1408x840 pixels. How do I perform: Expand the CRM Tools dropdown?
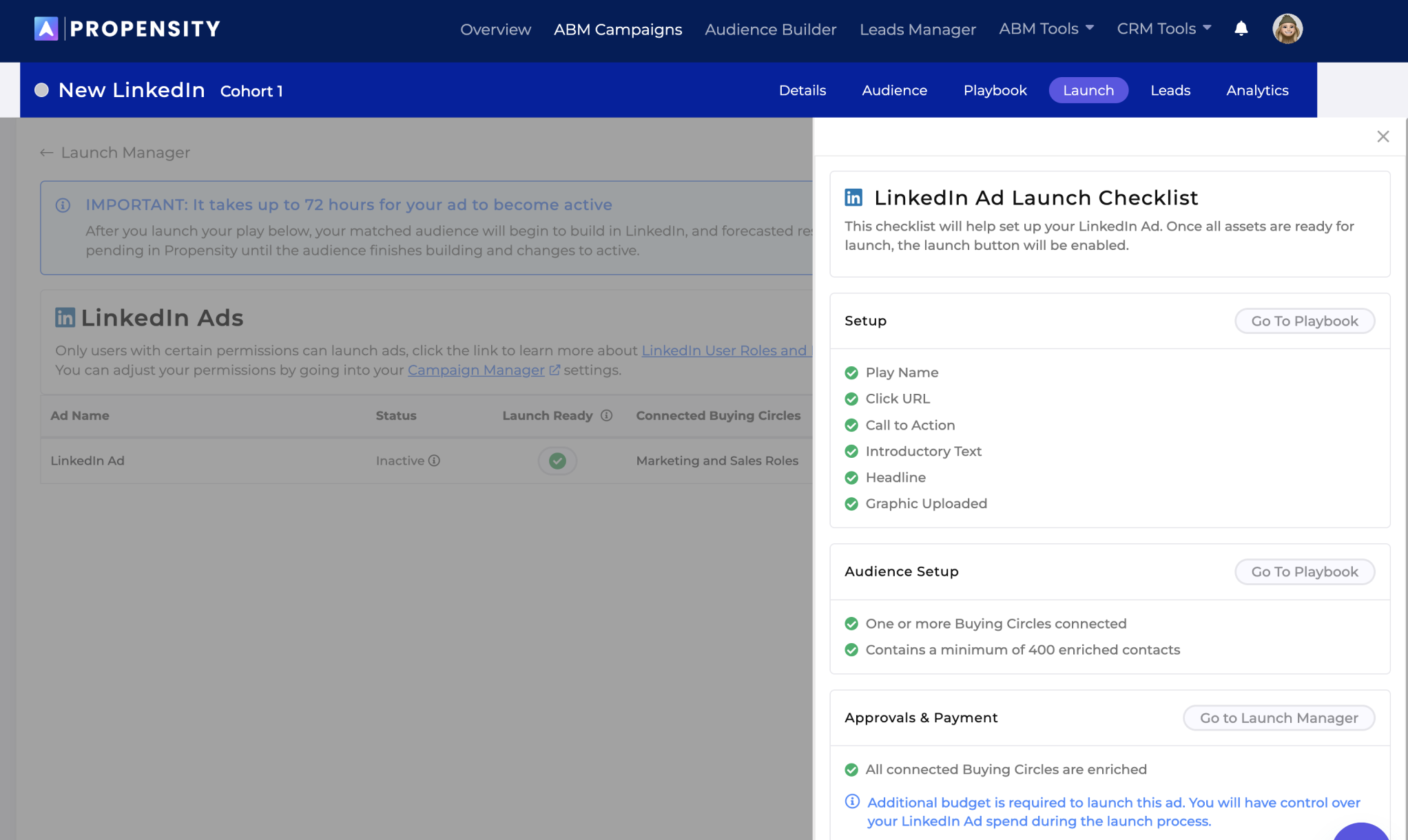(1164, 29)
